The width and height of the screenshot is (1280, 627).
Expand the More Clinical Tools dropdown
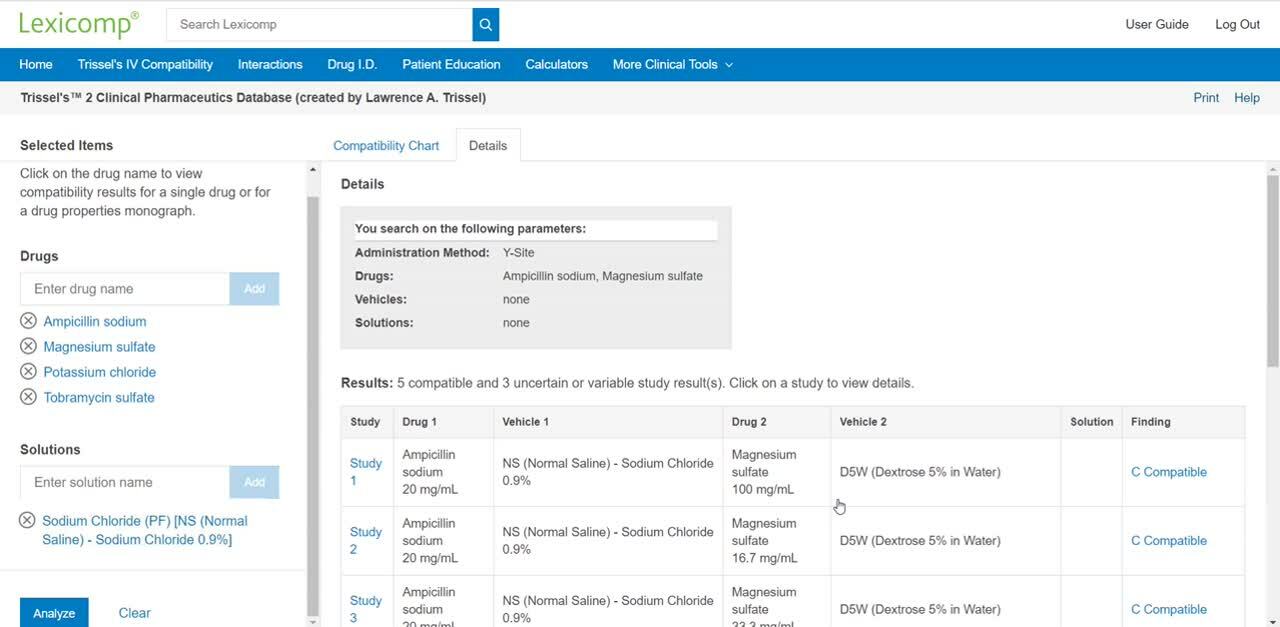click(672, 64)
